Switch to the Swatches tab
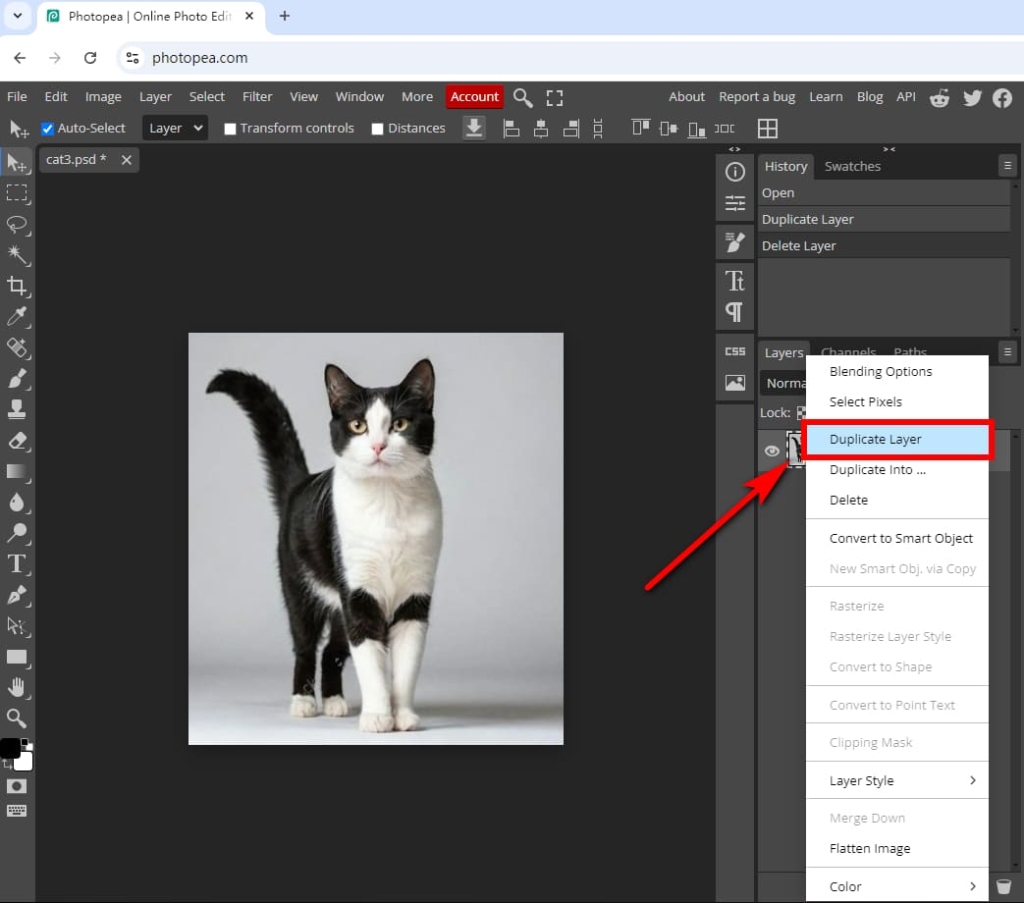 coord(852,166)
